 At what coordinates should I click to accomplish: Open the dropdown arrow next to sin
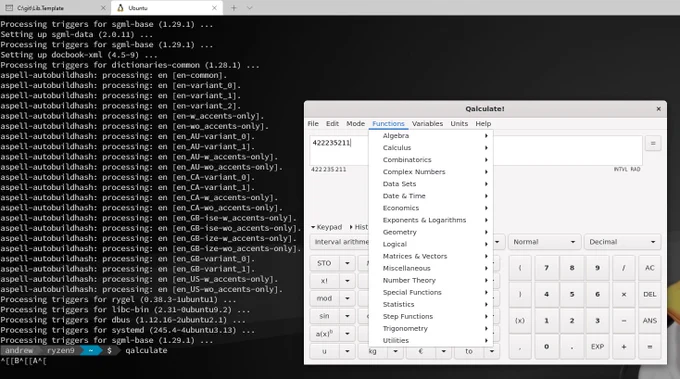(347, 316)
